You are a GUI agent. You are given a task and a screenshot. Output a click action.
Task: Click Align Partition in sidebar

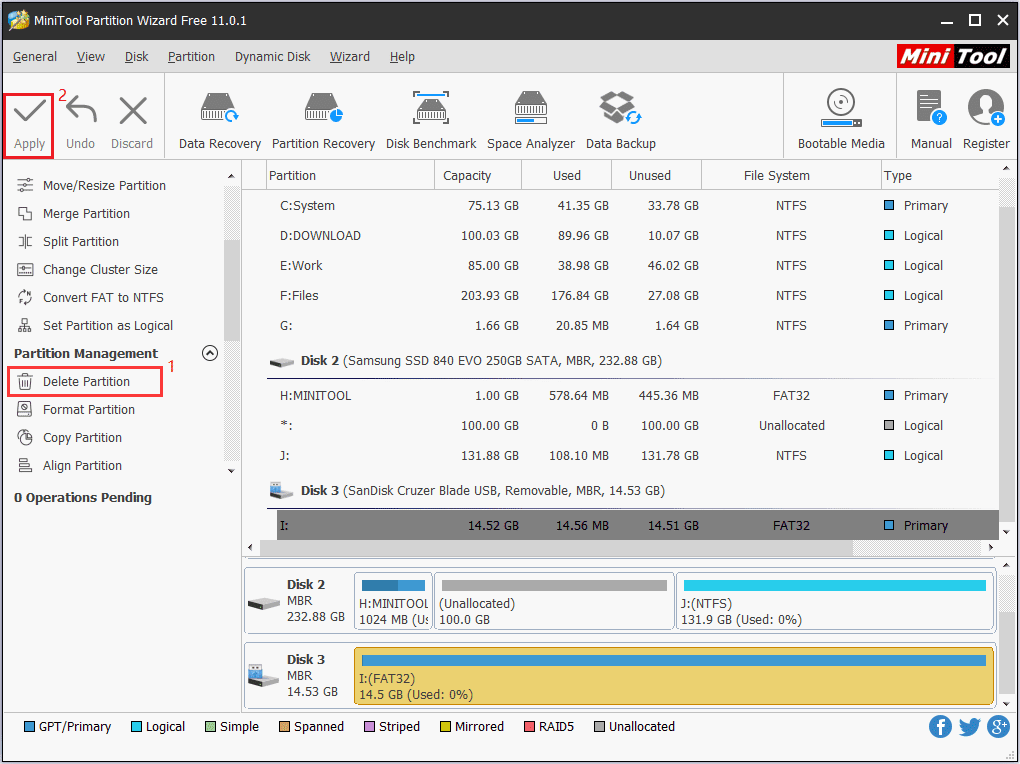coord(82,465)
